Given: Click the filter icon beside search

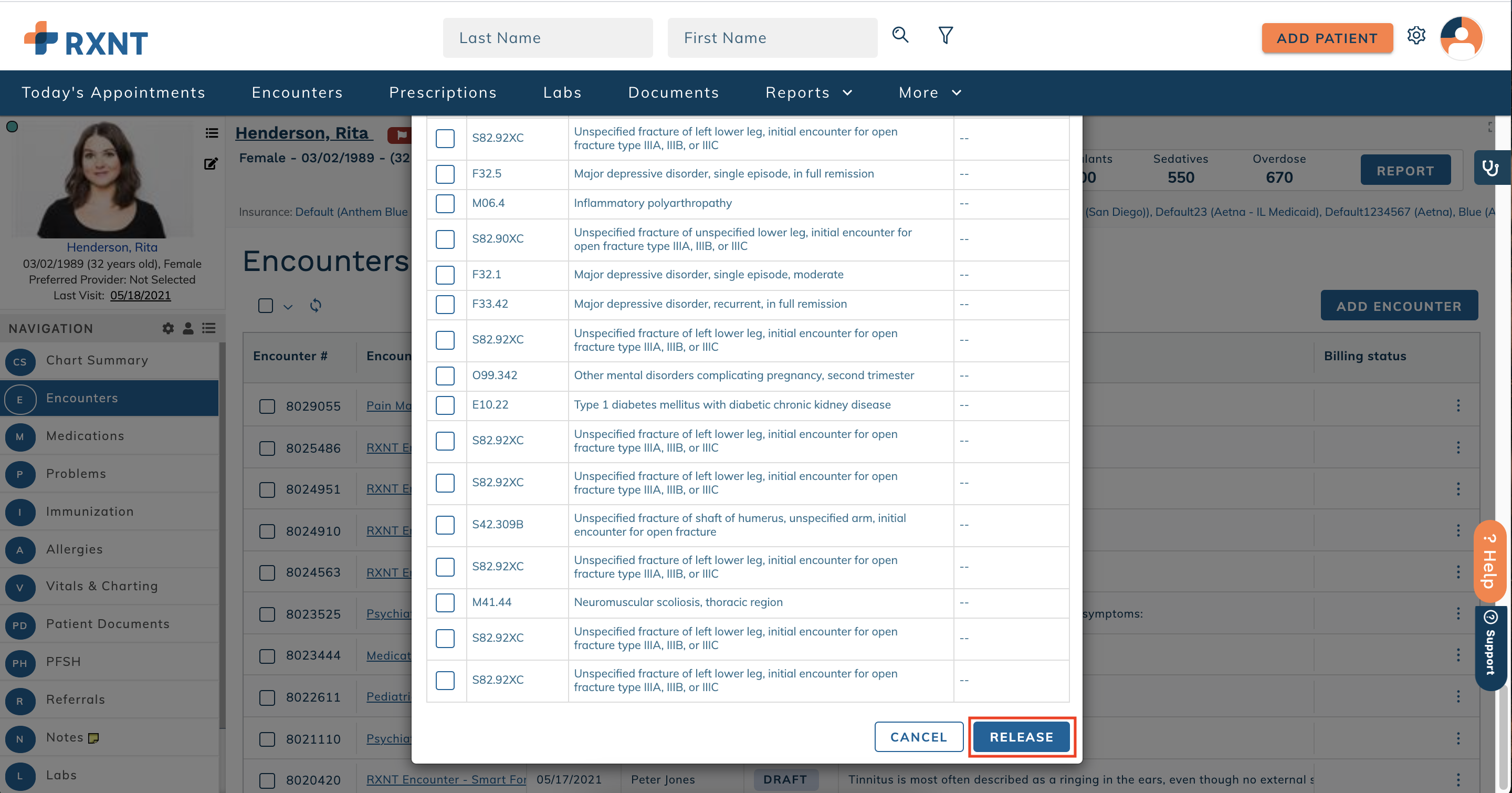Looking at the screenshot, I should (944, 35).
